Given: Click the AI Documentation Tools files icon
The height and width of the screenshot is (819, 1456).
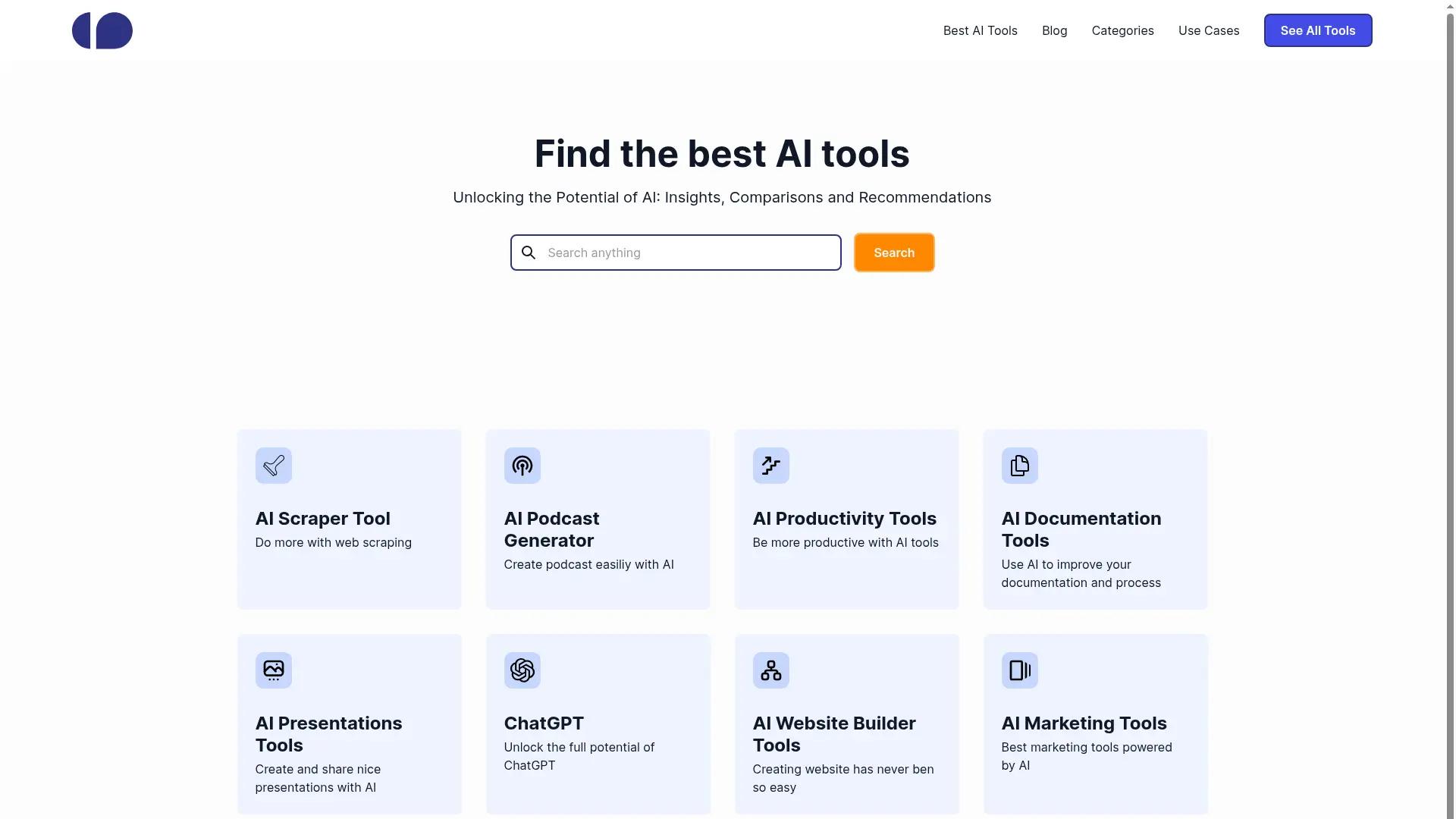Looking at the screenshot, I should (x=1020, y=466).
